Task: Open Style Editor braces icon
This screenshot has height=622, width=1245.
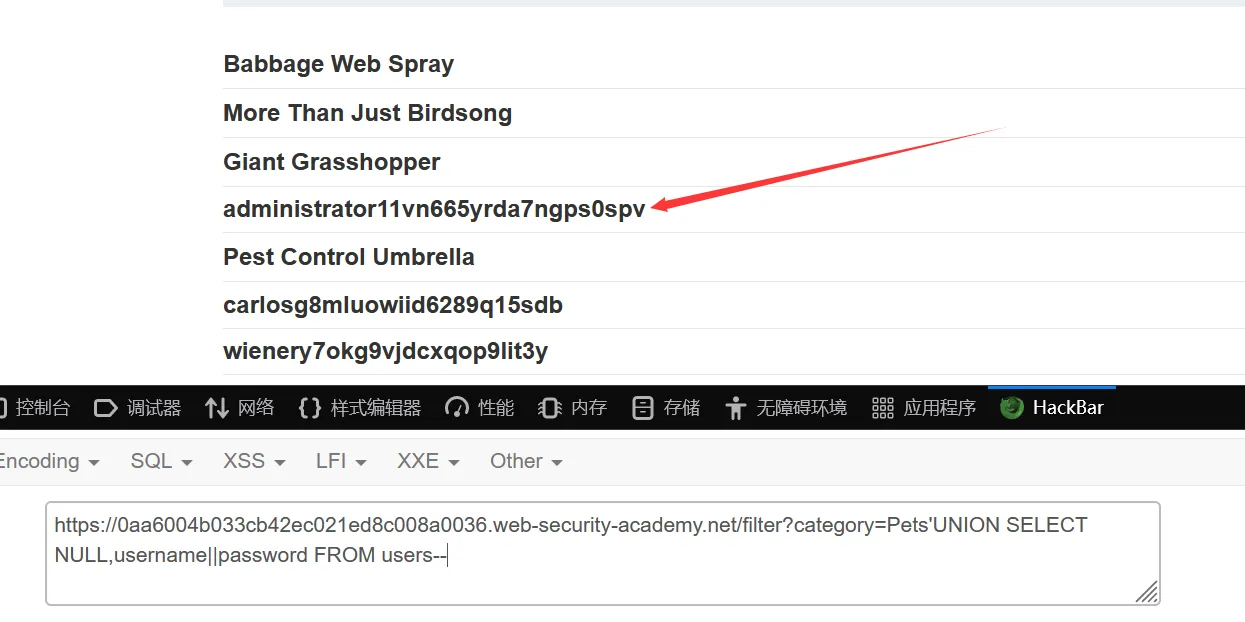Action: pyautogui.click(x=310, y=408)
